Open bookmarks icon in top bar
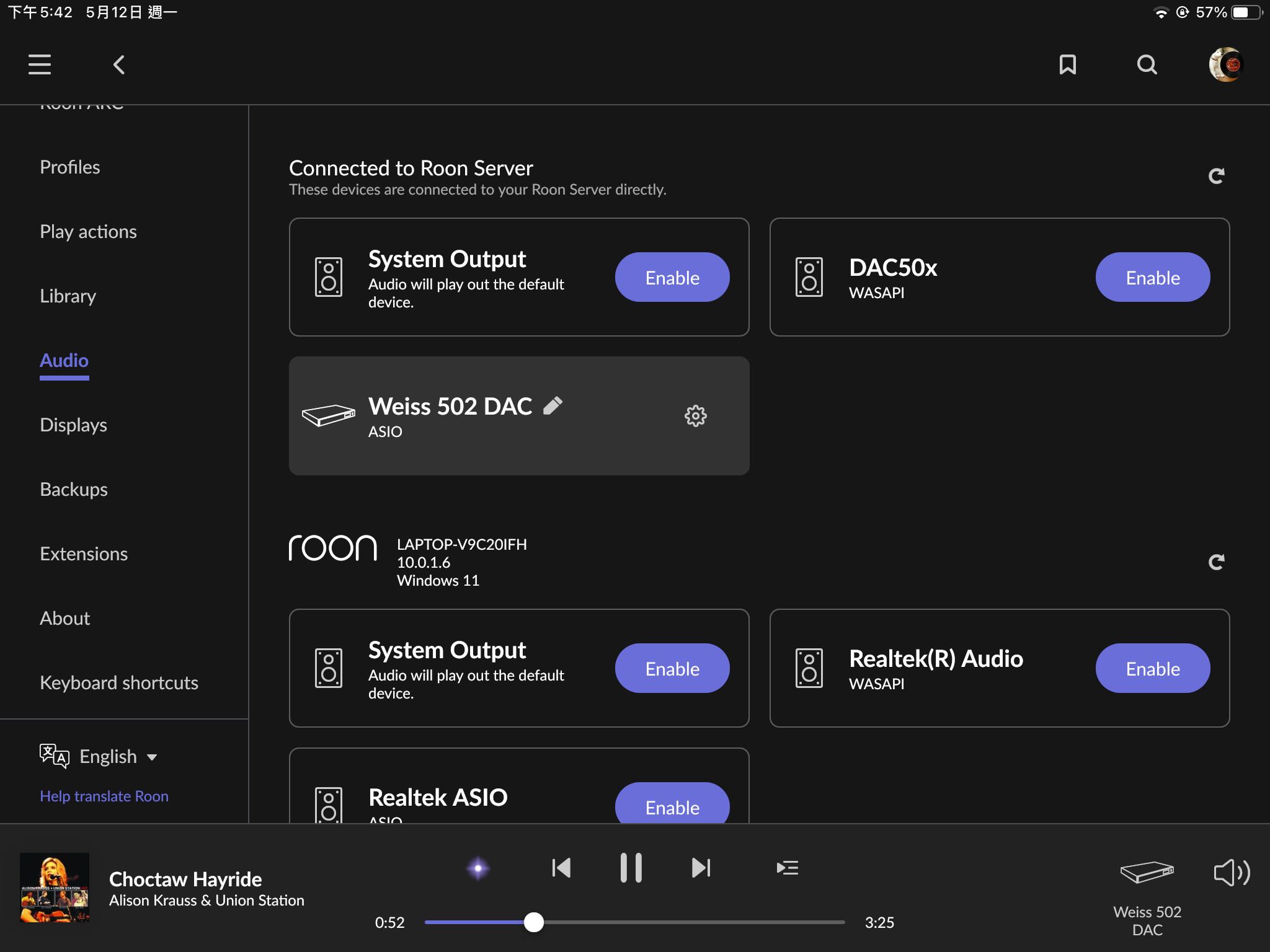1270x952 pixels. point(1067,64)
